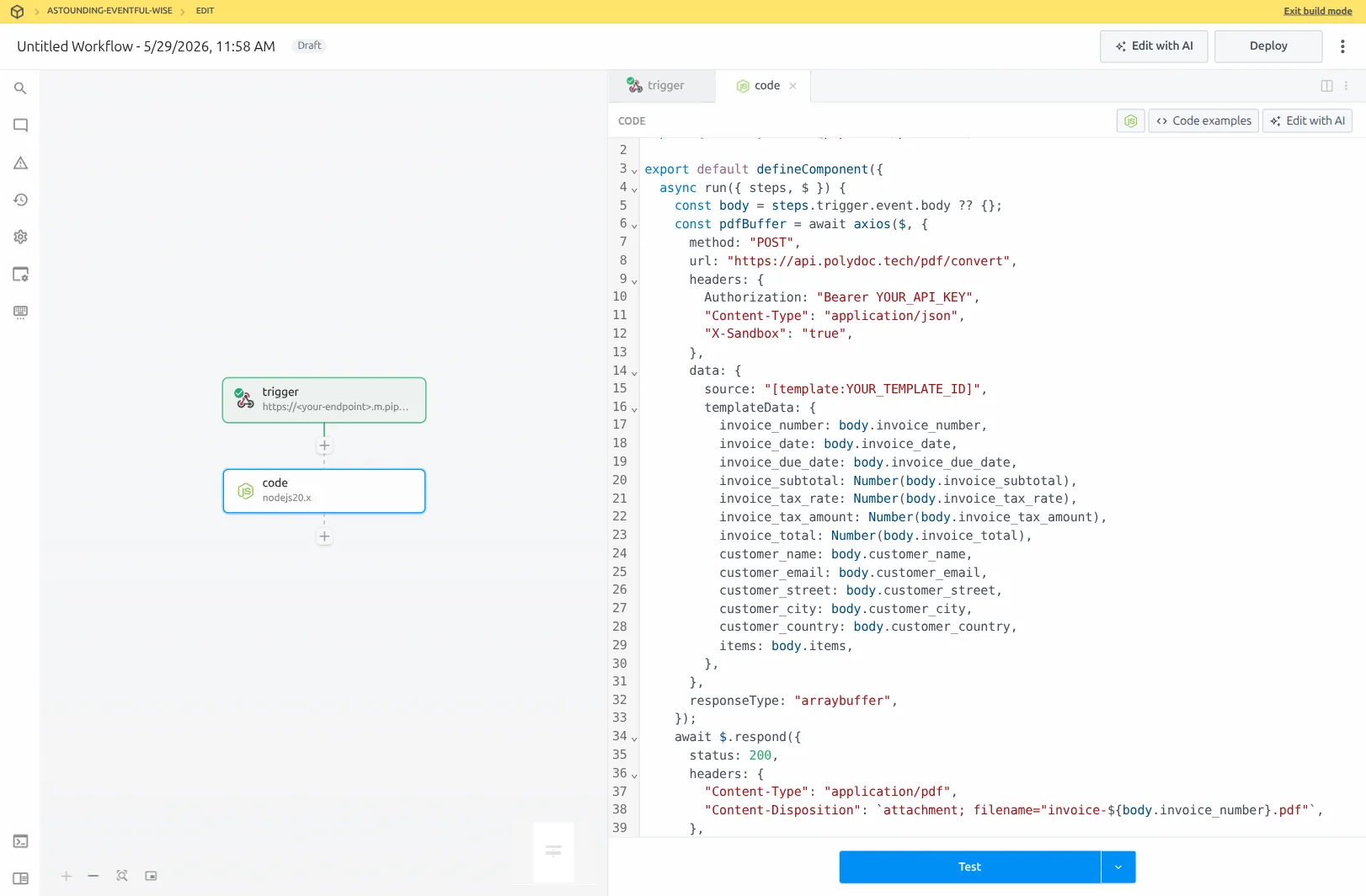
Task: Zoom out the canvas with minus icon
Action: coord(93,876)
